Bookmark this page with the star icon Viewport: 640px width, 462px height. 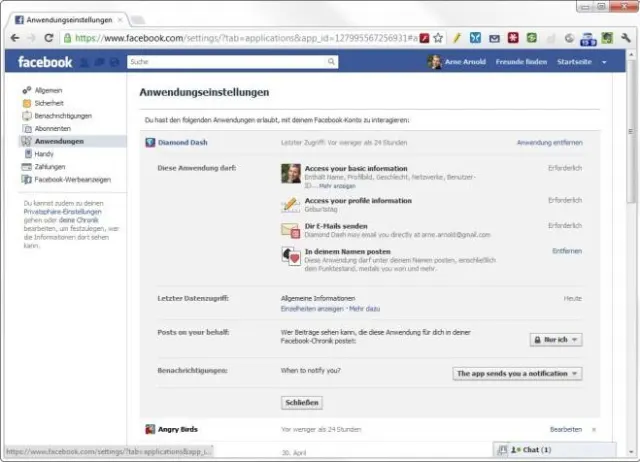(x=438, y=38)
